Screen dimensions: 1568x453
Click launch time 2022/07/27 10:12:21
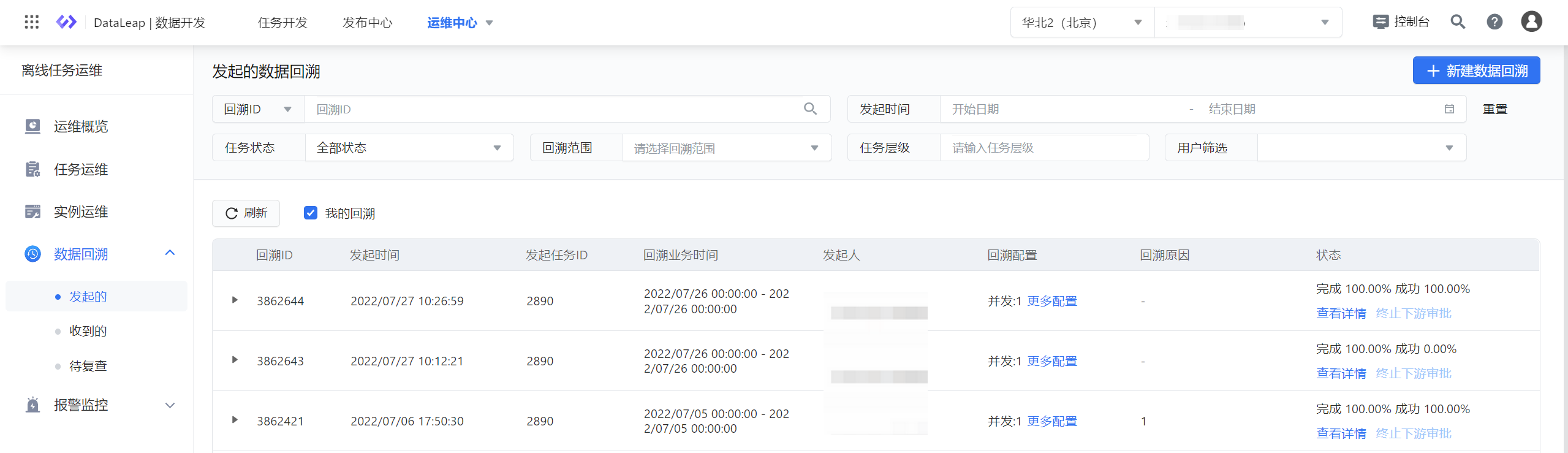click(x=407, y=361)
